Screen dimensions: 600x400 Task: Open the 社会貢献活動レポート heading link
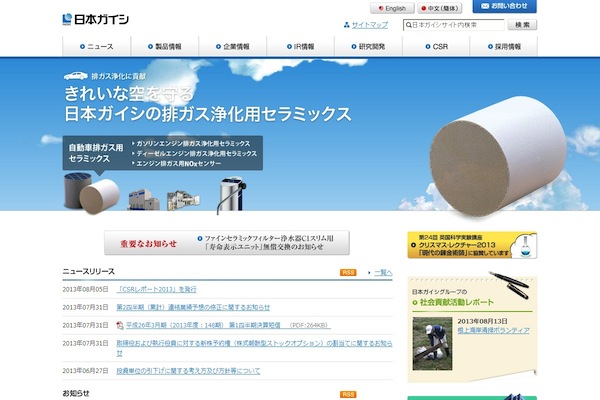[457, 302]
